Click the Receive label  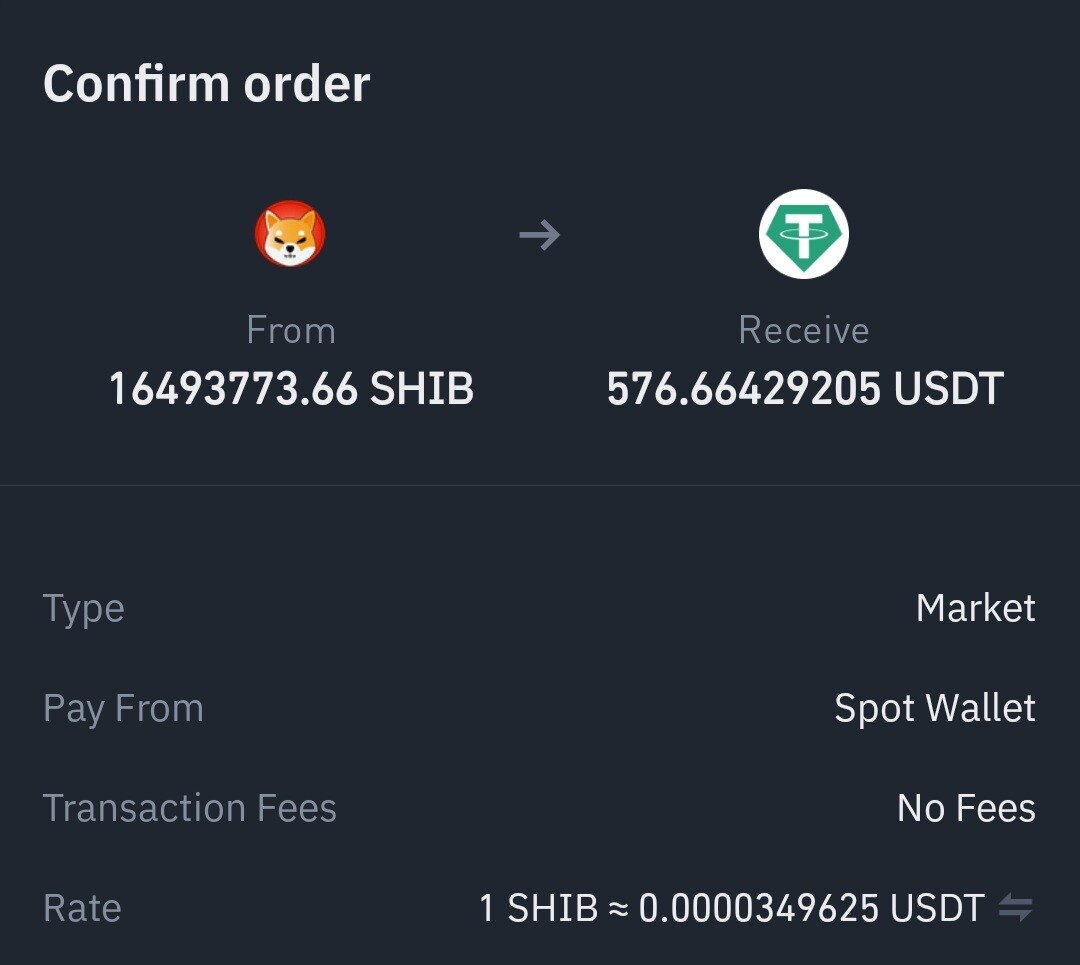804,330
